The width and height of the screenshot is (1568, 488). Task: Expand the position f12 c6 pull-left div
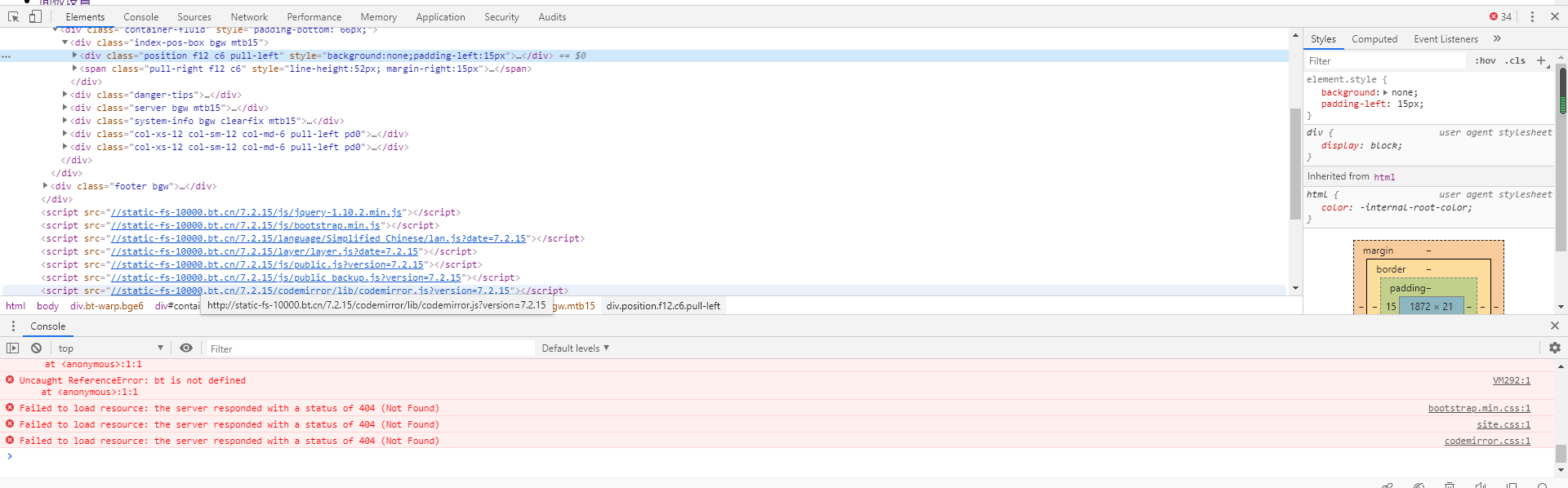pyautogui.click(x=75, y=55)
